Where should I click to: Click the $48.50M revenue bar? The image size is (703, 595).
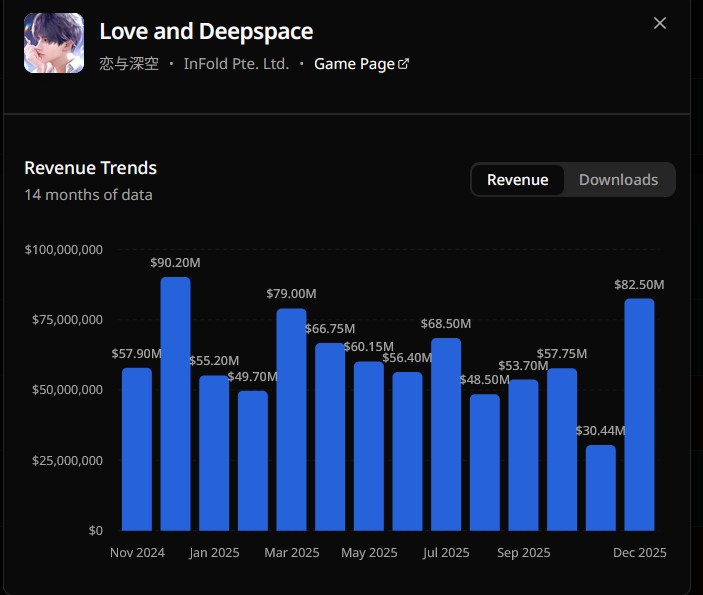point(485,462)
